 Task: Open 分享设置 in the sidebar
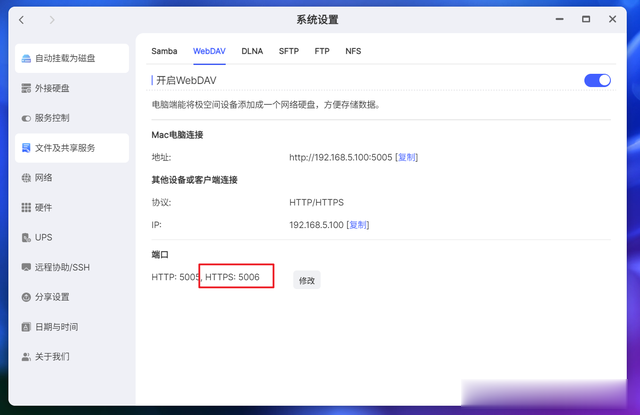pos(72,297)
